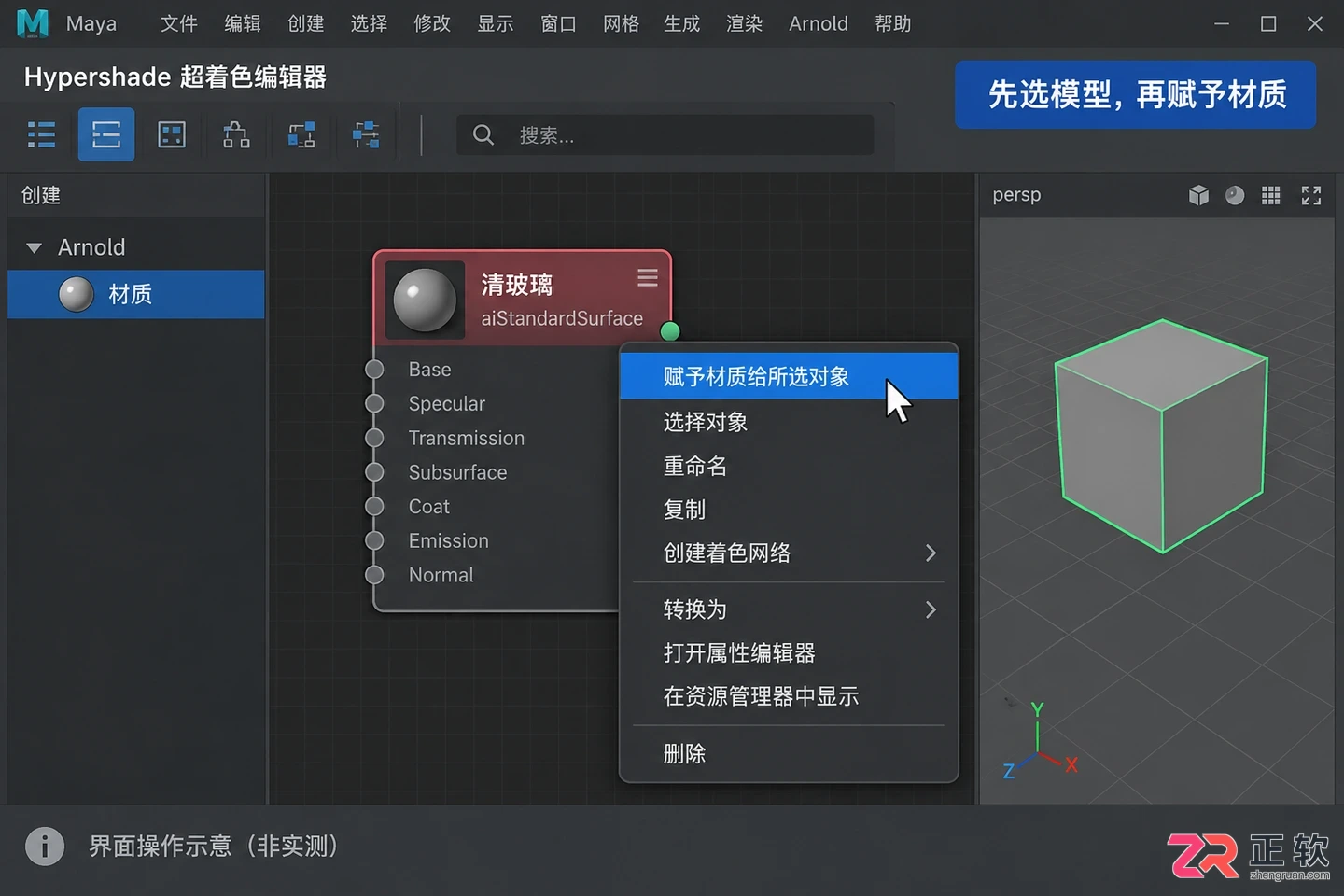Click the input connections graph icon
The image size is (1344, 896).
point(301,135)
